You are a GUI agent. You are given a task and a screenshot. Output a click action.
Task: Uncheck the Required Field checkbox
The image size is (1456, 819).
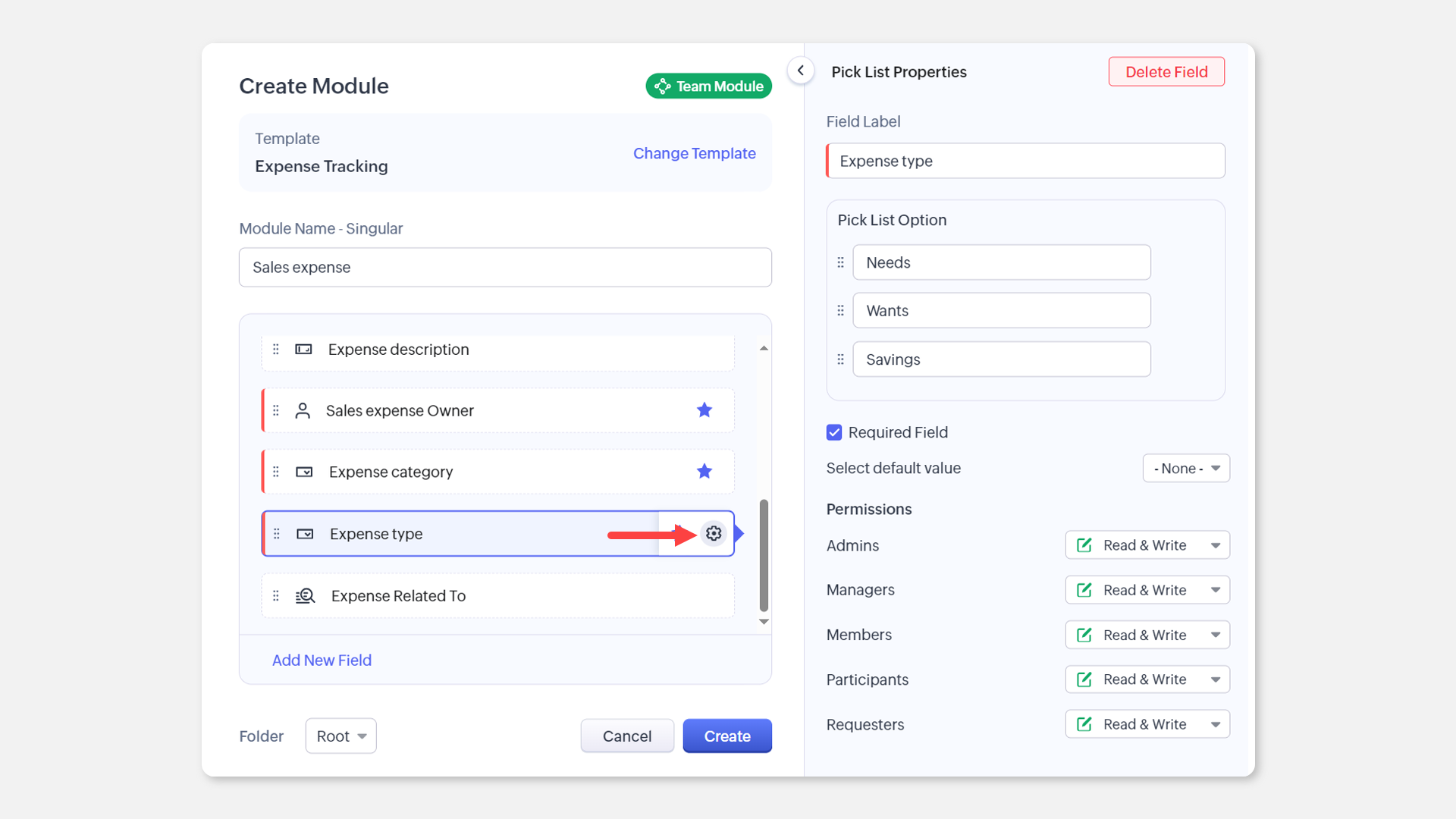coord(834,432)
